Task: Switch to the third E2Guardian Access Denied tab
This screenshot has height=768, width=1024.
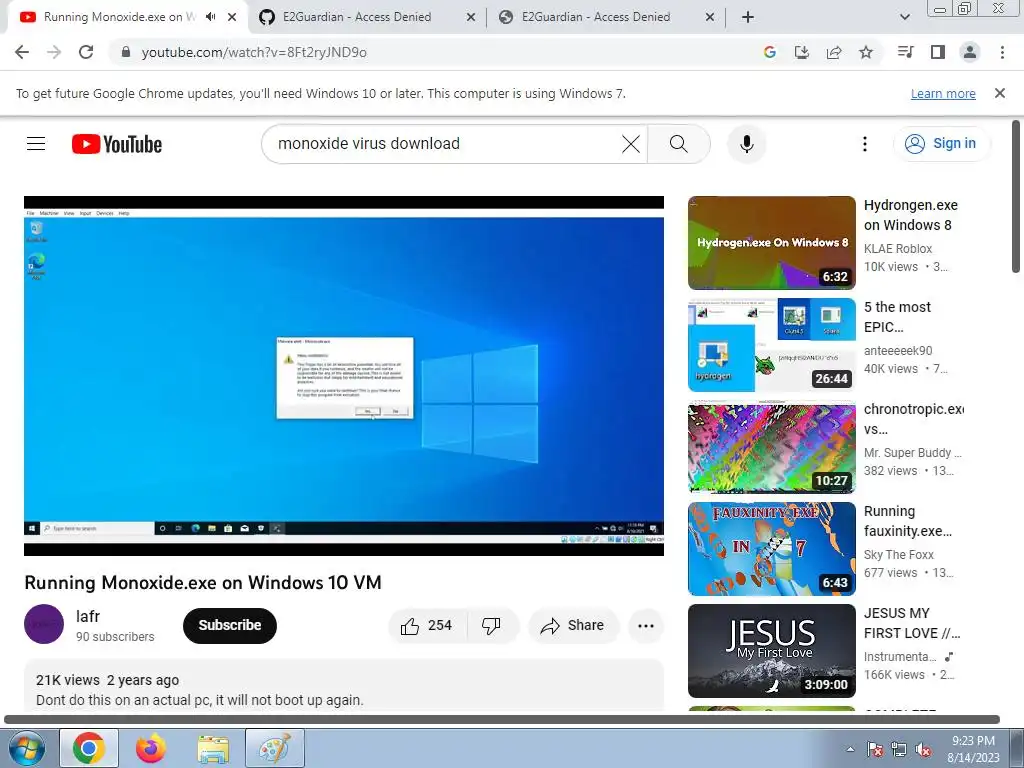Action: (606, 17)
